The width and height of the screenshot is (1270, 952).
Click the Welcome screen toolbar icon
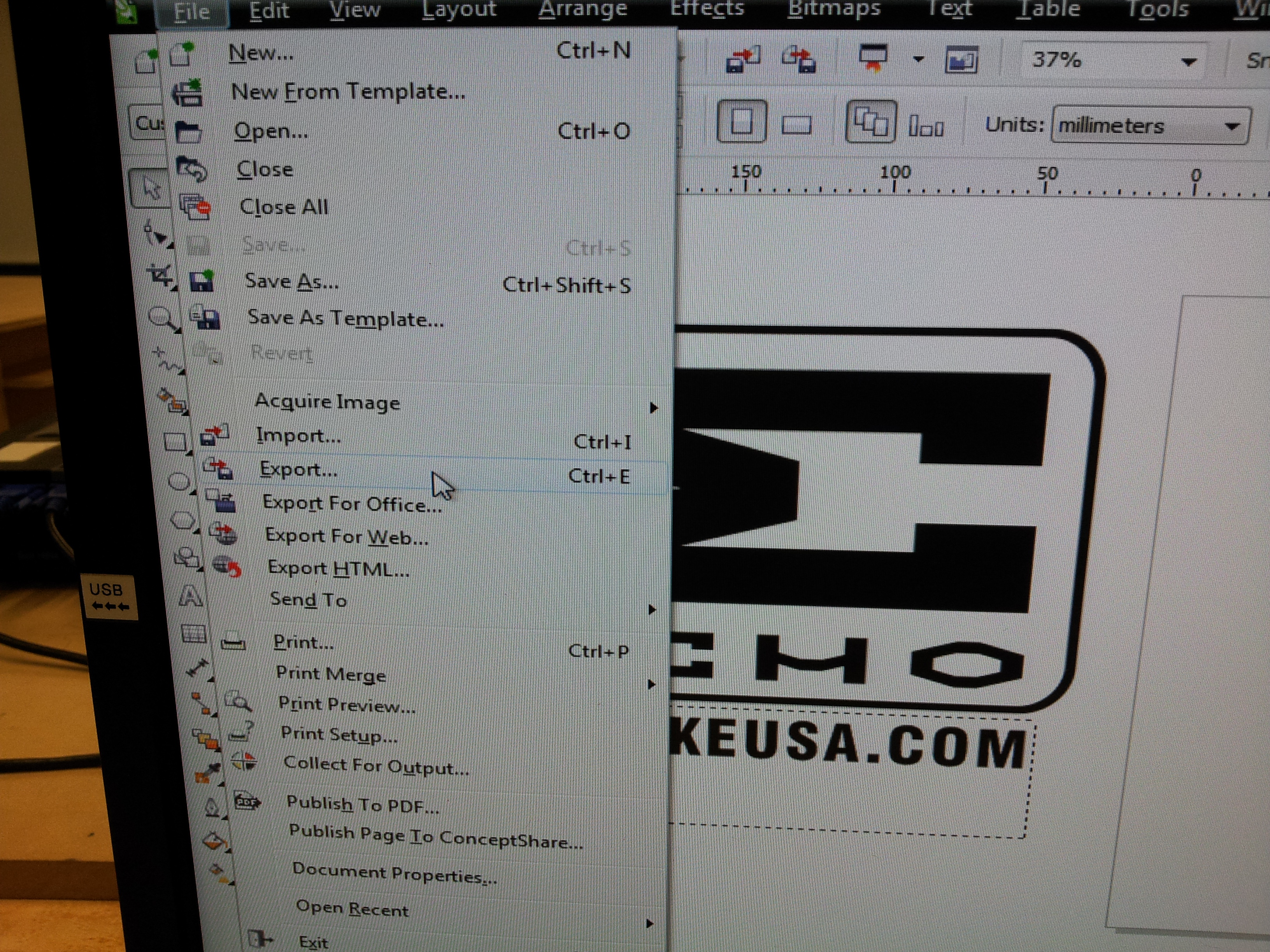(x=962, y=59)
